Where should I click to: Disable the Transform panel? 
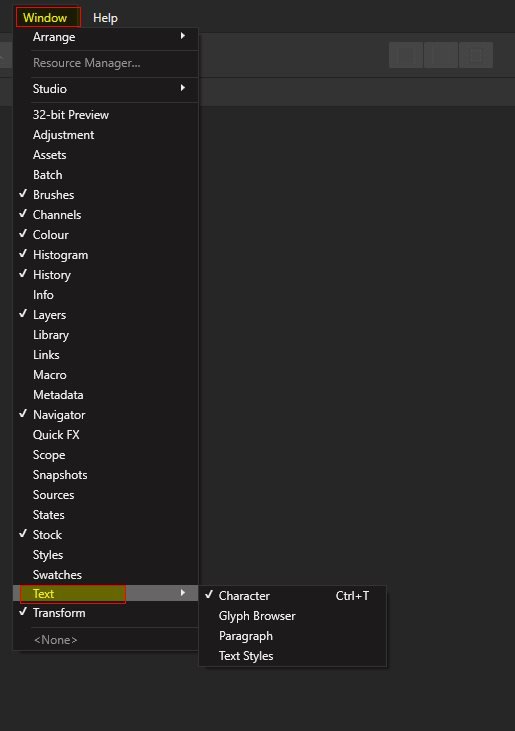click(105, 613)
